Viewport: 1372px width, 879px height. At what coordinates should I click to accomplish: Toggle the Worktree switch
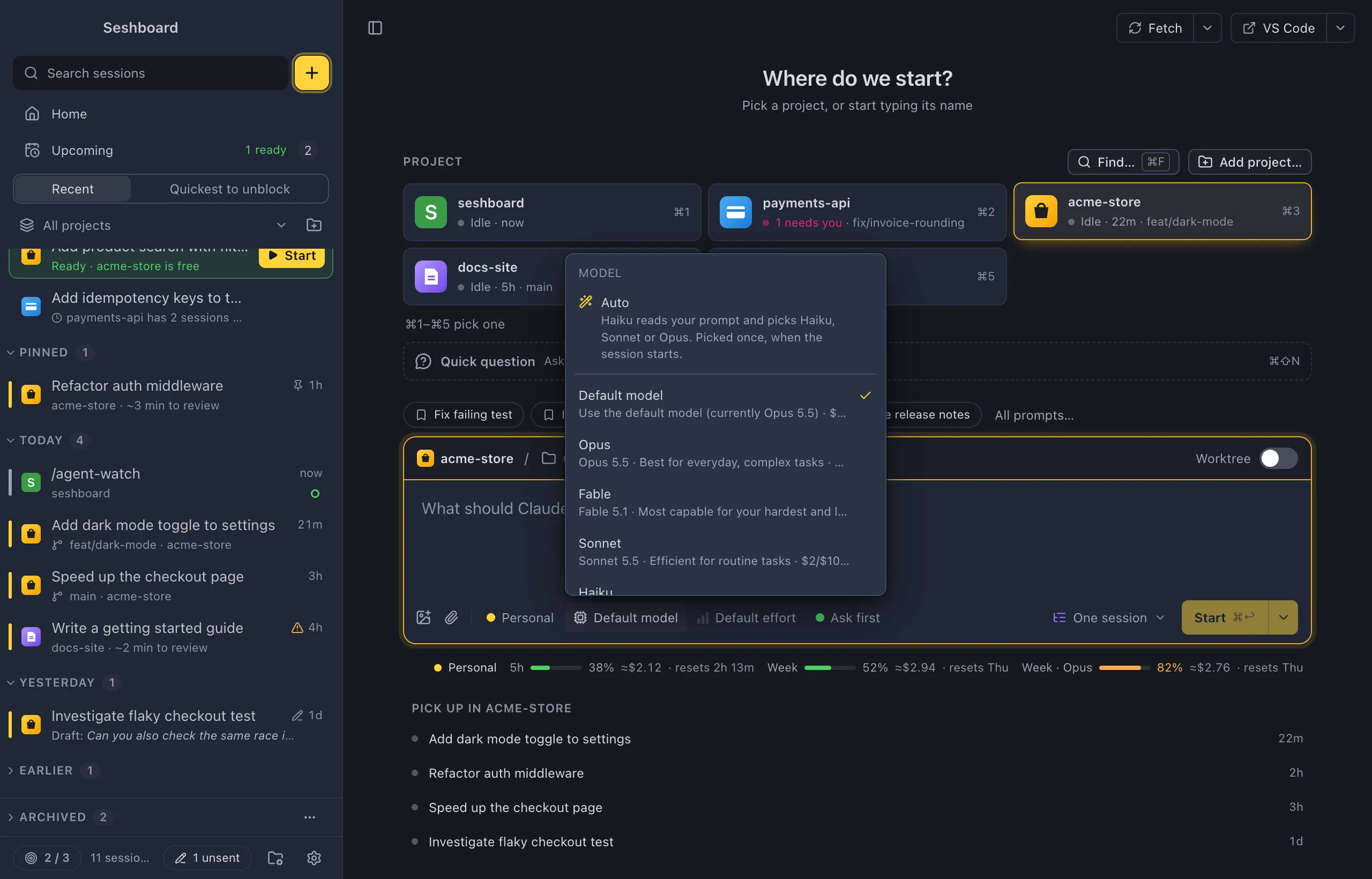click(1278, 458)
